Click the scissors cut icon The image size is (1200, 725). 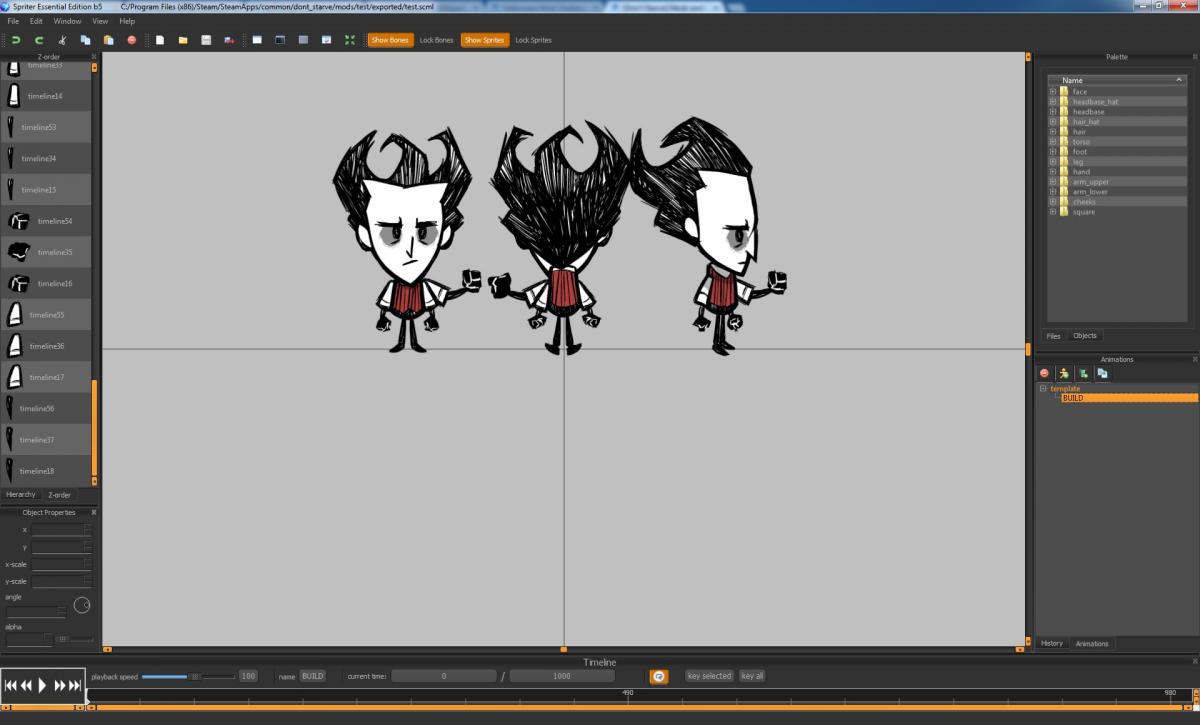click(62, 40)
